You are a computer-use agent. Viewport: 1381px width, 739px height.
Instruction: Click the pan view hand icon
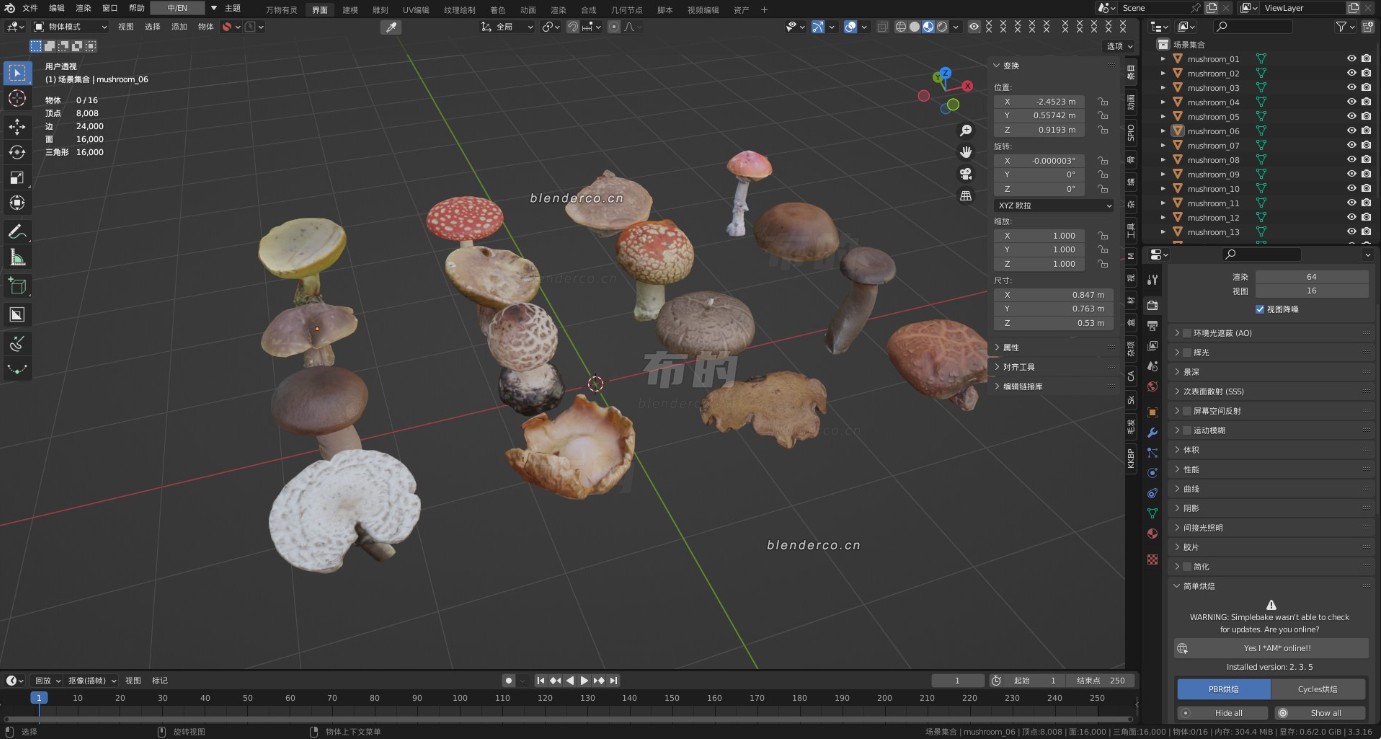click(x=966, y=152)
